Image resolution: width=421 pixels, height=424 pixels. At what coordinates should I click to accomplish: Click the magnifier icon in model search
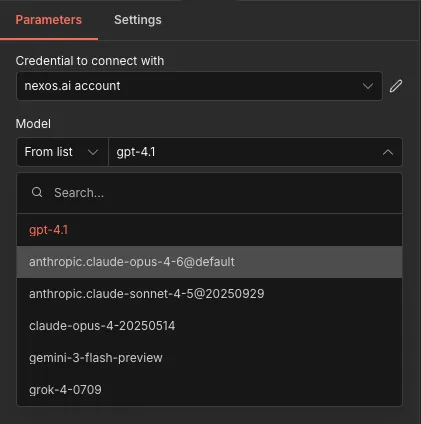37,192
